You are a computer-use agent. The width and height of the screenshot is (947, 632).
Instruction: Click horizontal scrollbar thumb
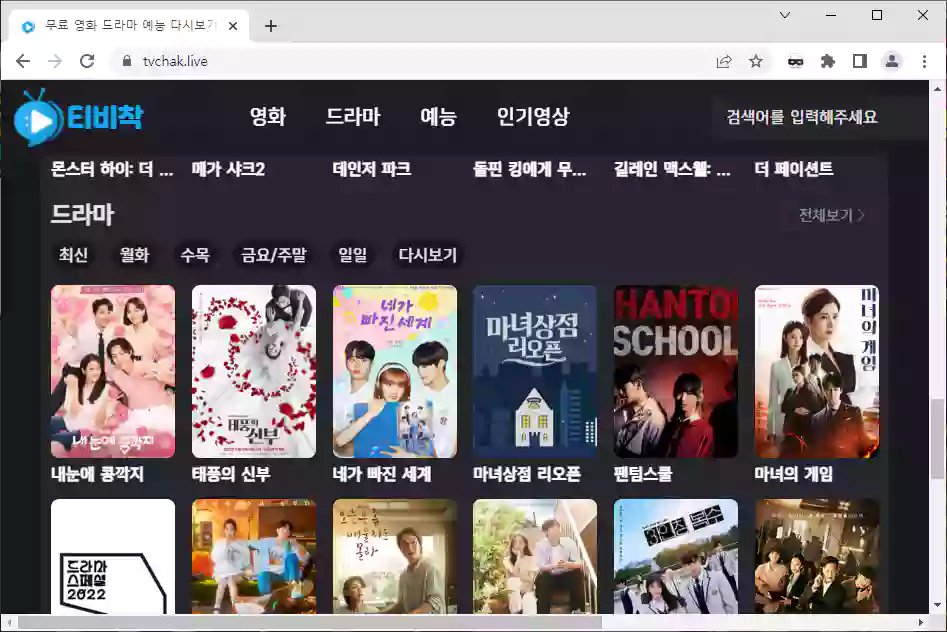click(309, 622)
